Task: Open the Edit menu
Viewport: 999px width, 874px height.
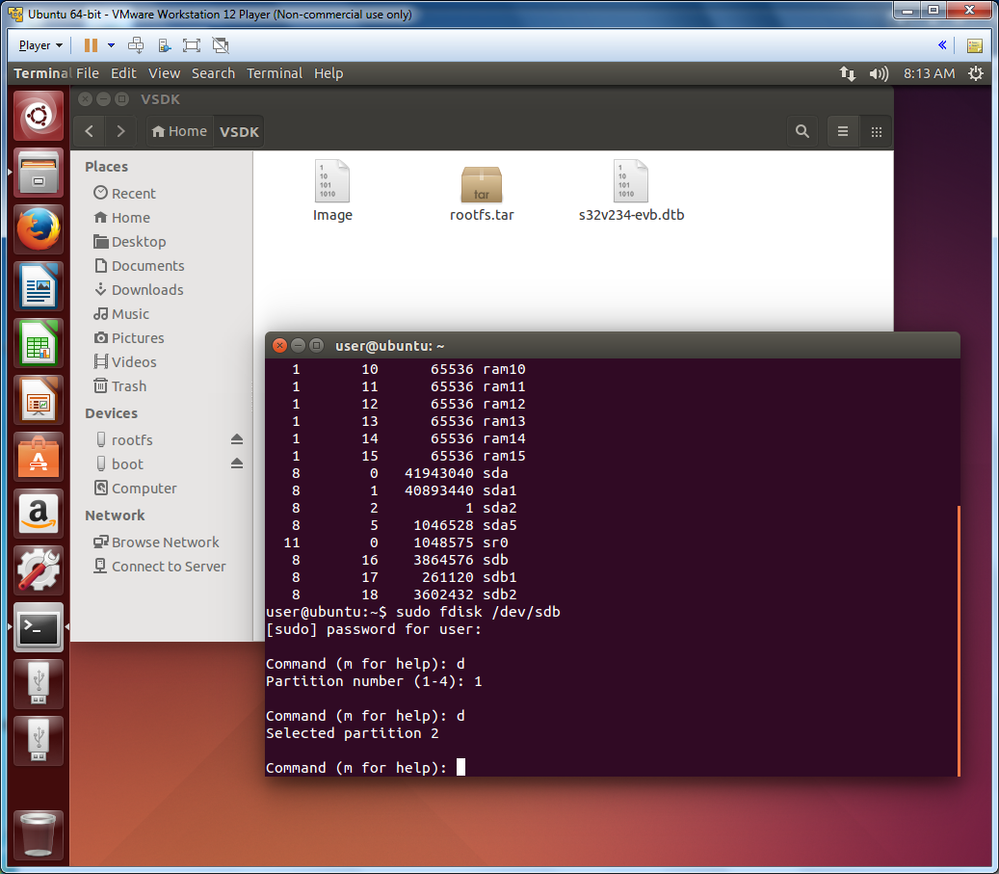Action: (124, 73)
